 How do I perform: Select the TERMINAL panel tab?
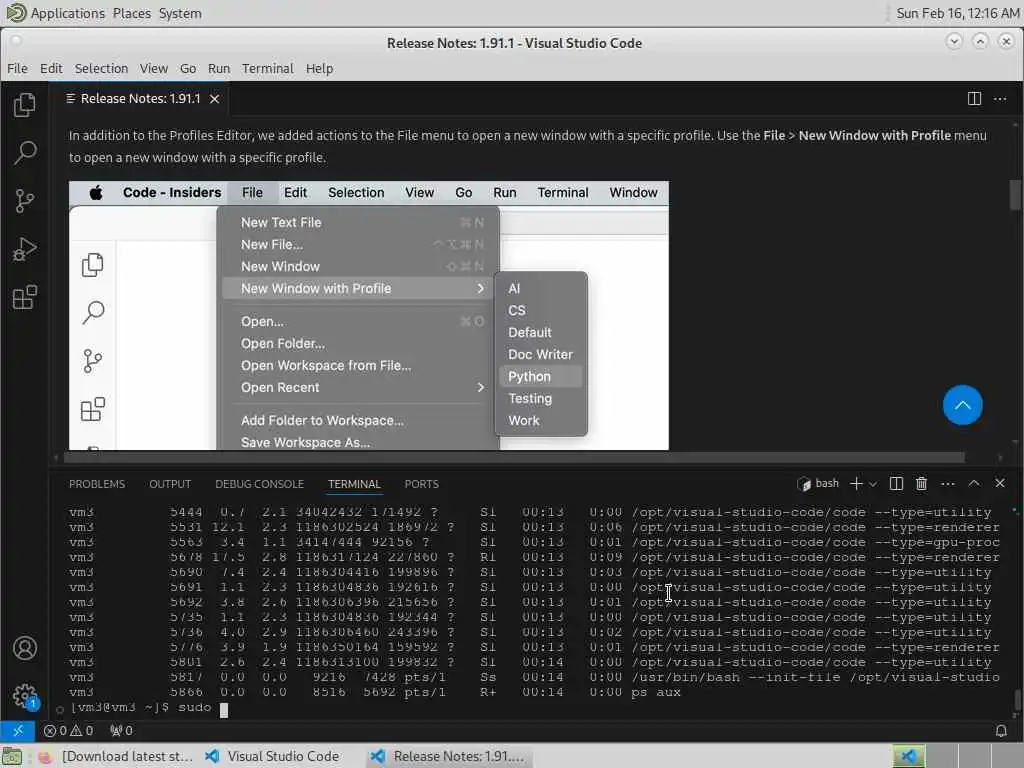(354, 484)
